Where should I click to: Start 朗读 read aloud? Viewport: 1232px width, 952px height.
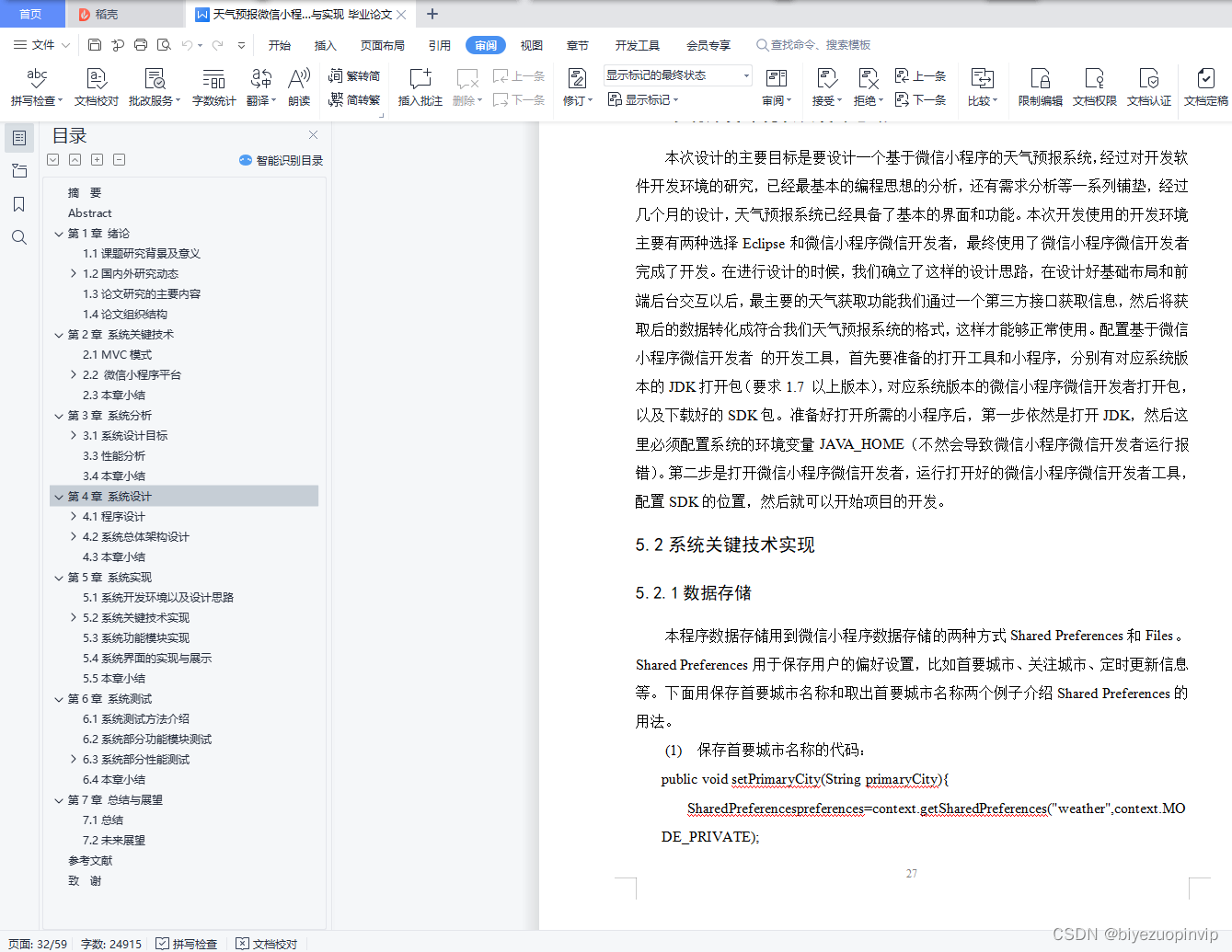click(x=299, y=87)
